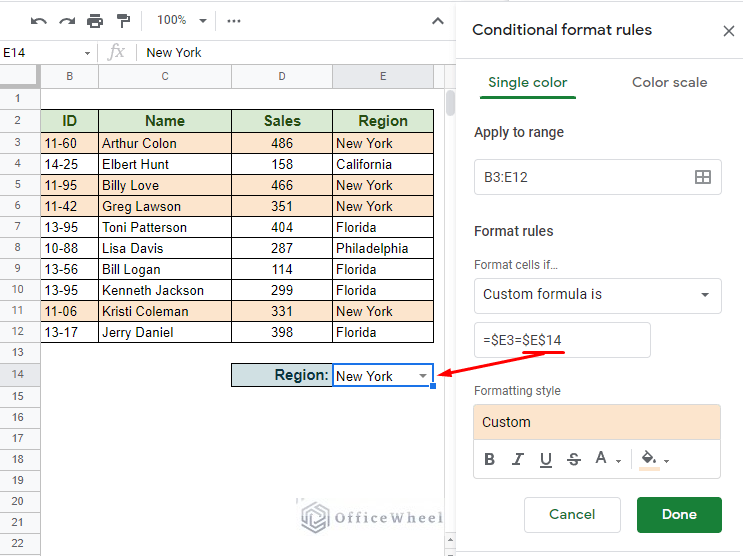Open the text color picker
This screenshot has width=743, height=556.
606,460
